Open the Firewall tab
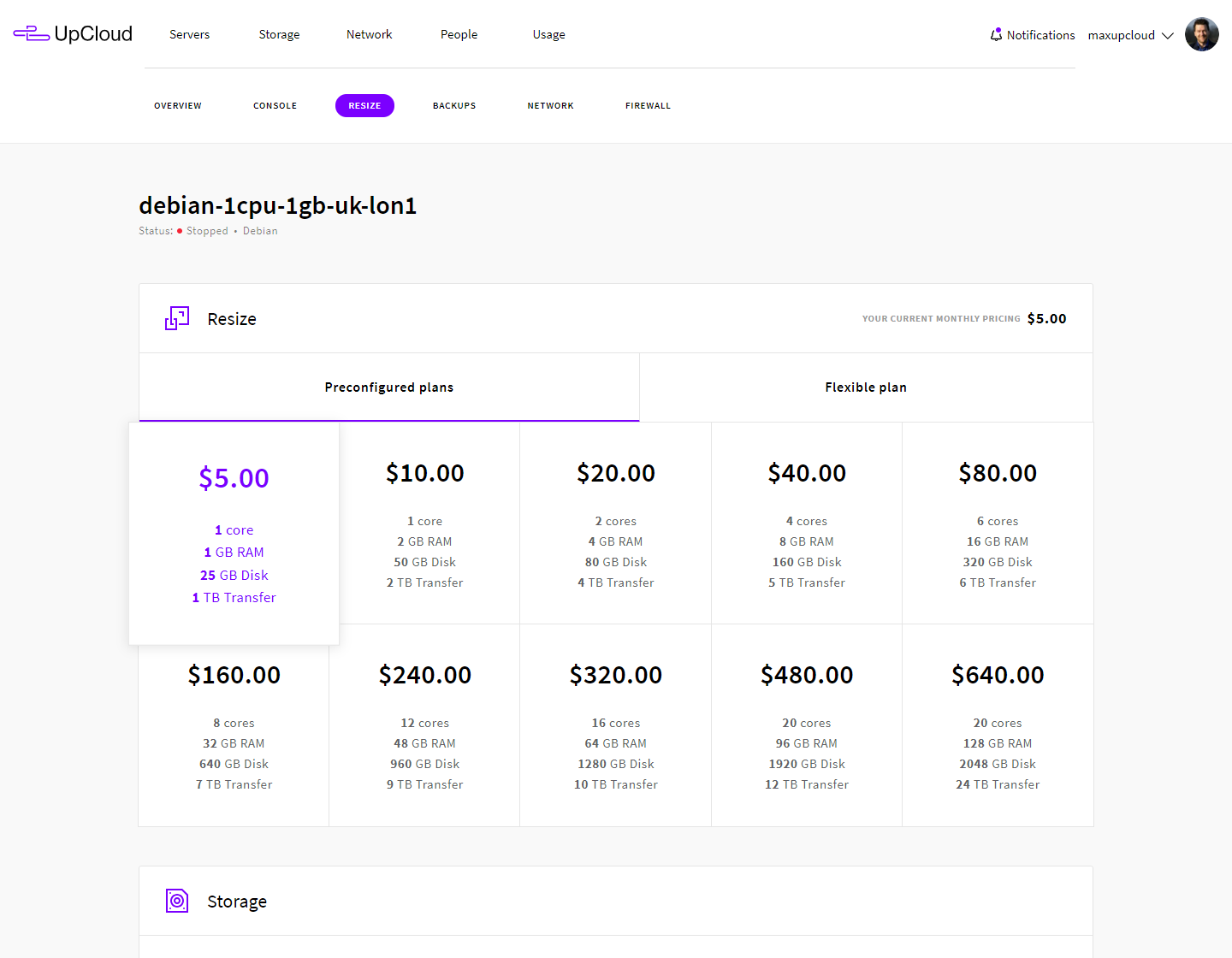Screen dimensions: 1232x958 pyautogui.click(x=648, y=106)
